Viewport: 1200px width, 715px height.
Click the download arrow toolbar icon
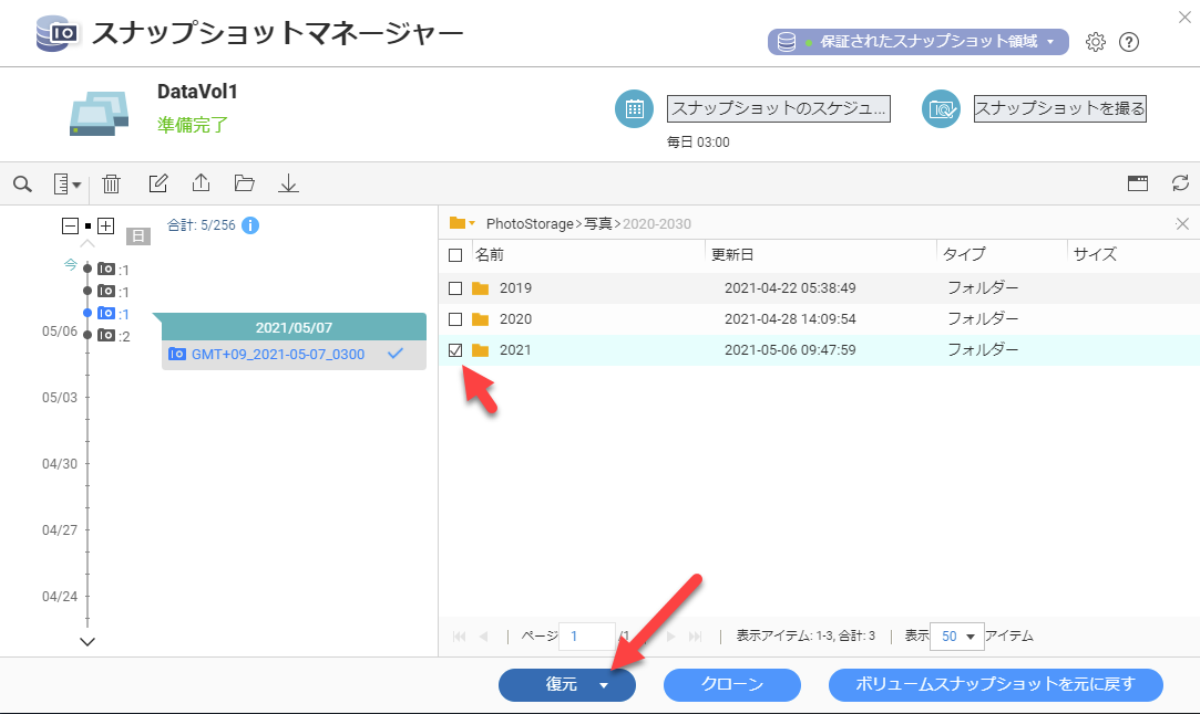(x=288, y=184)
